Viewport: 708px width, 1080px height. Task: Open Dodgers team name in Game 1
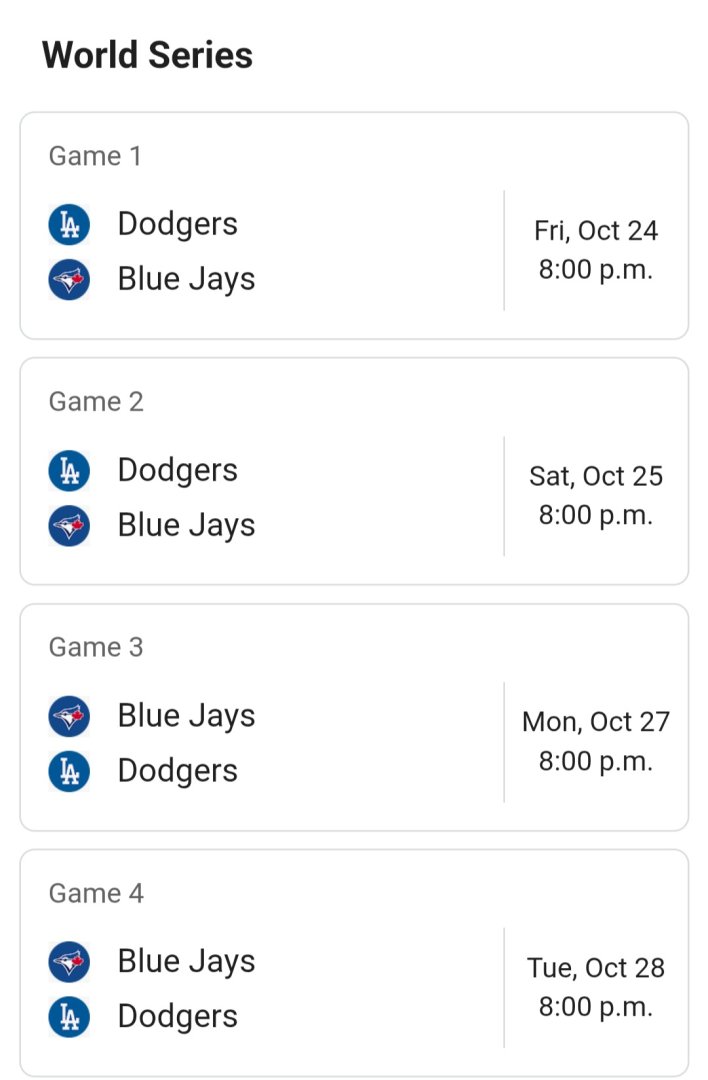pyautogui.click(x=177, y=224)
